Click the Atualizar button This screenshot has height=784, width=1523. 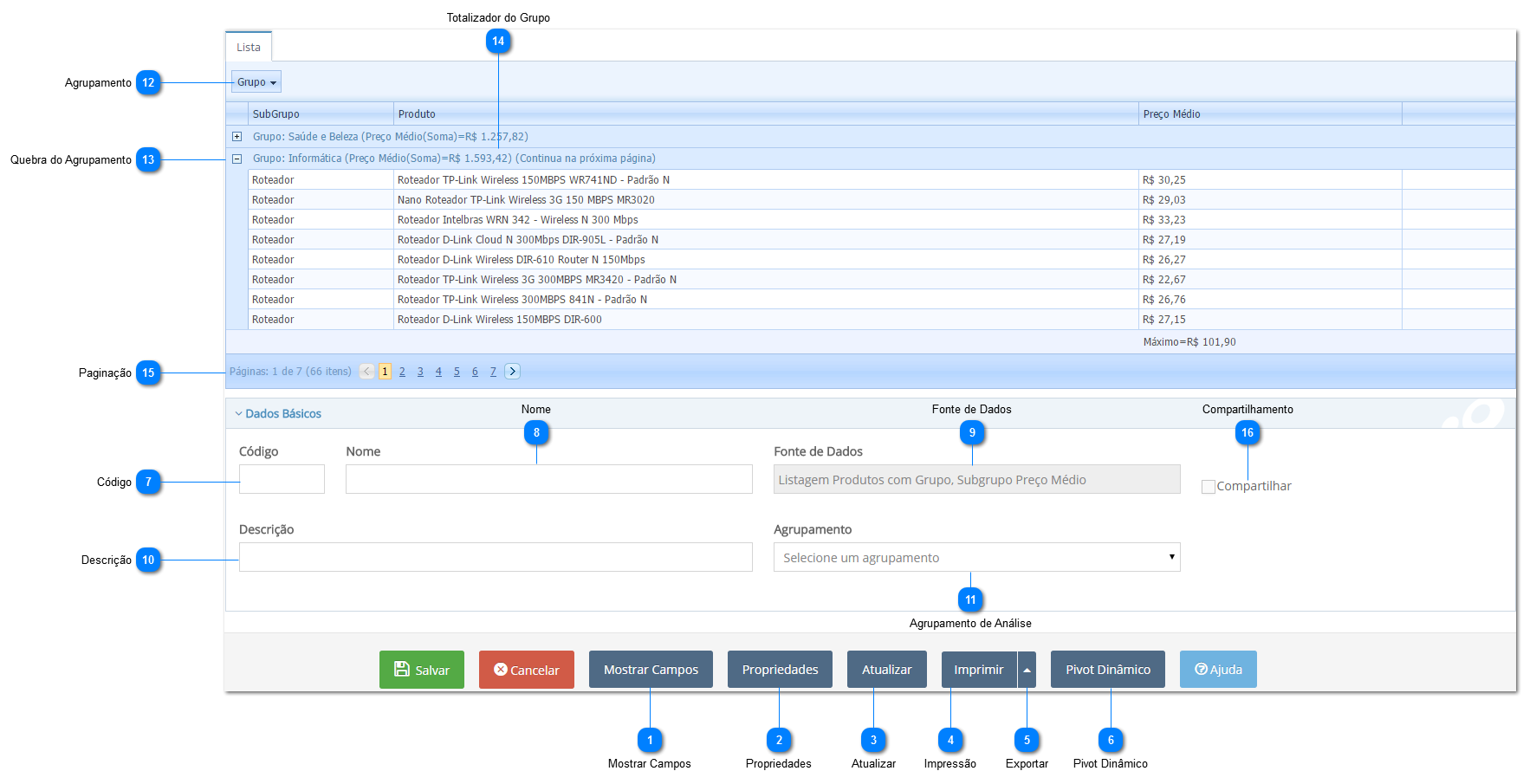click(886, 670)
